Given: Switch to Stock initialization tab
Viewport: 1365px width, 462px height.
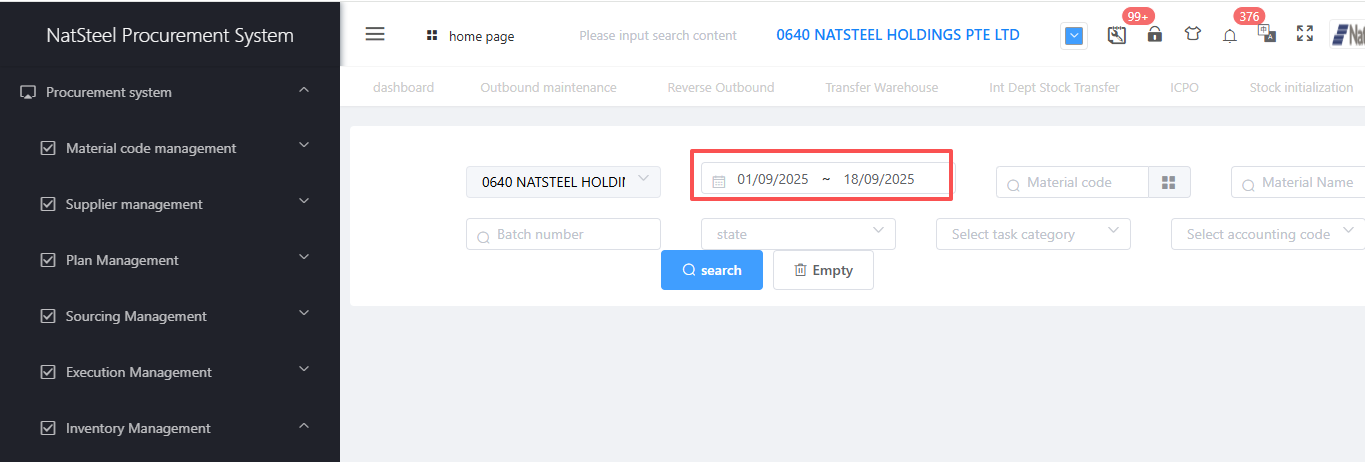Looking at the screenshot, I should (1301, 87).
